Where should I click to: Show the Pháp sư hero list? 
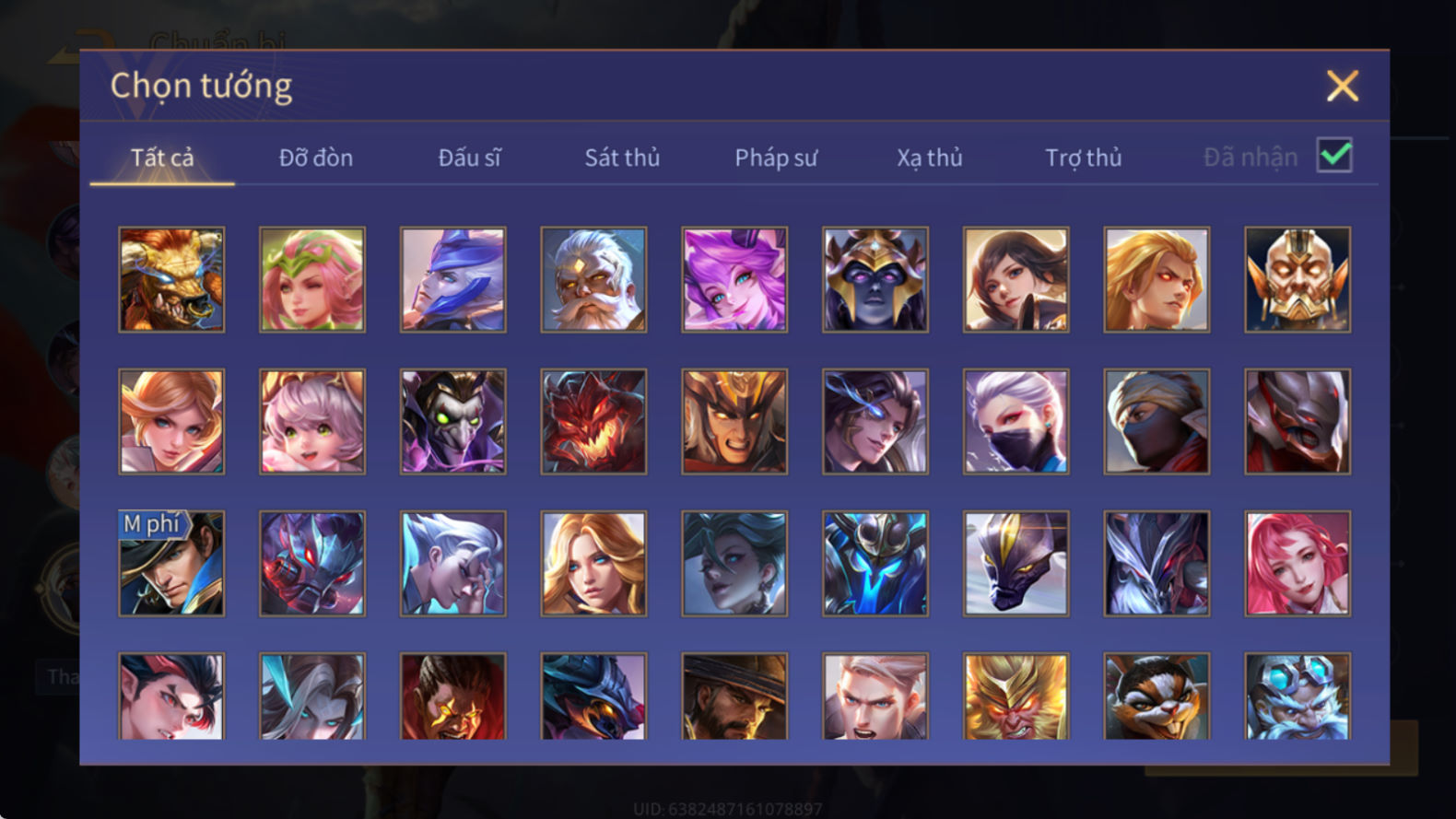pos(776,158)
